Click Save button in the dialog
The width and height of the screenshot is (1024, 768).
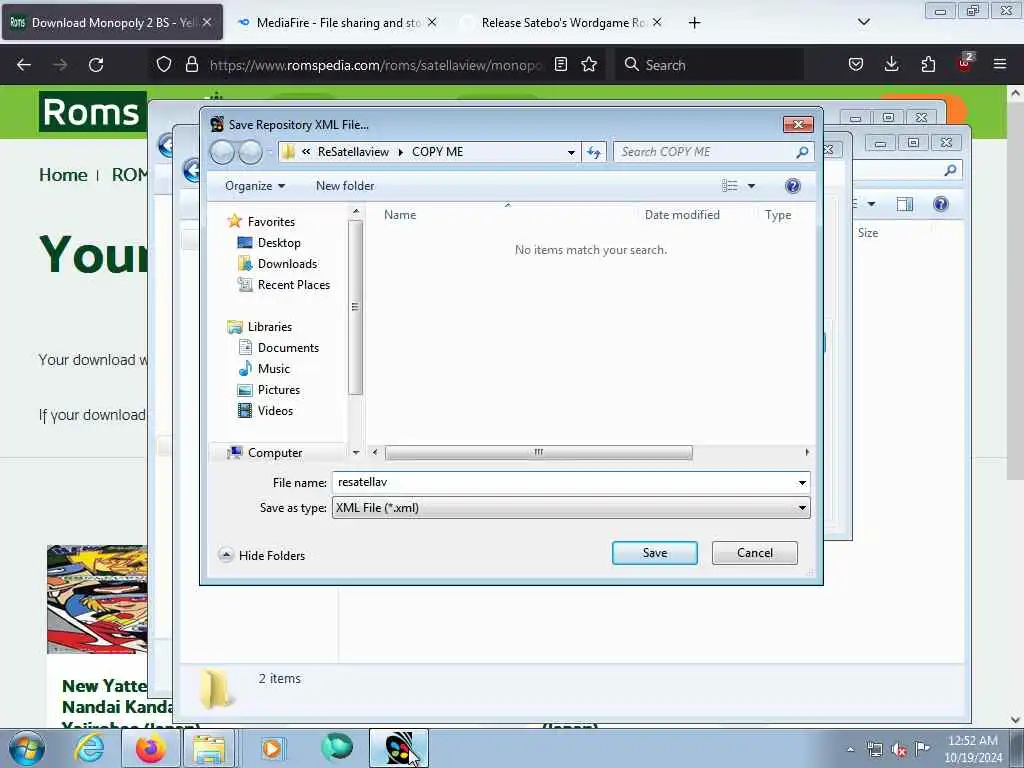tap(654, 552)
